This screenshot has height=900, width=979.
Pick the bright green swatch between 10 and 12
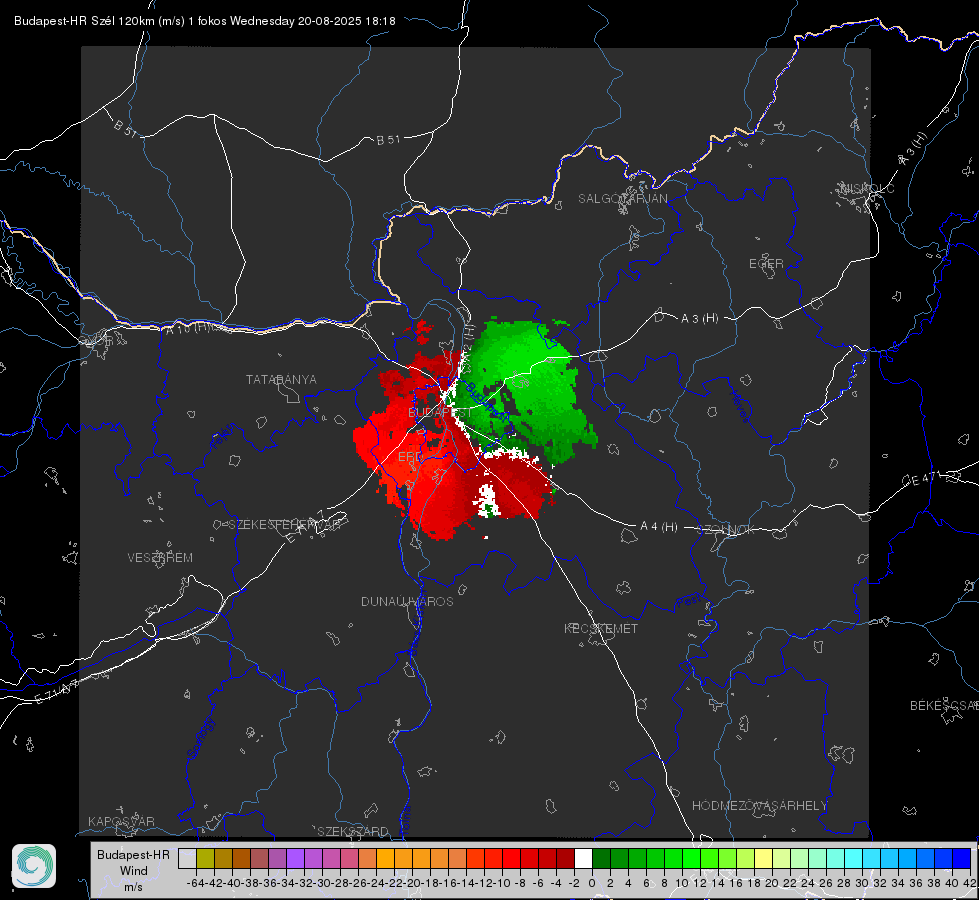coord(691,858)
